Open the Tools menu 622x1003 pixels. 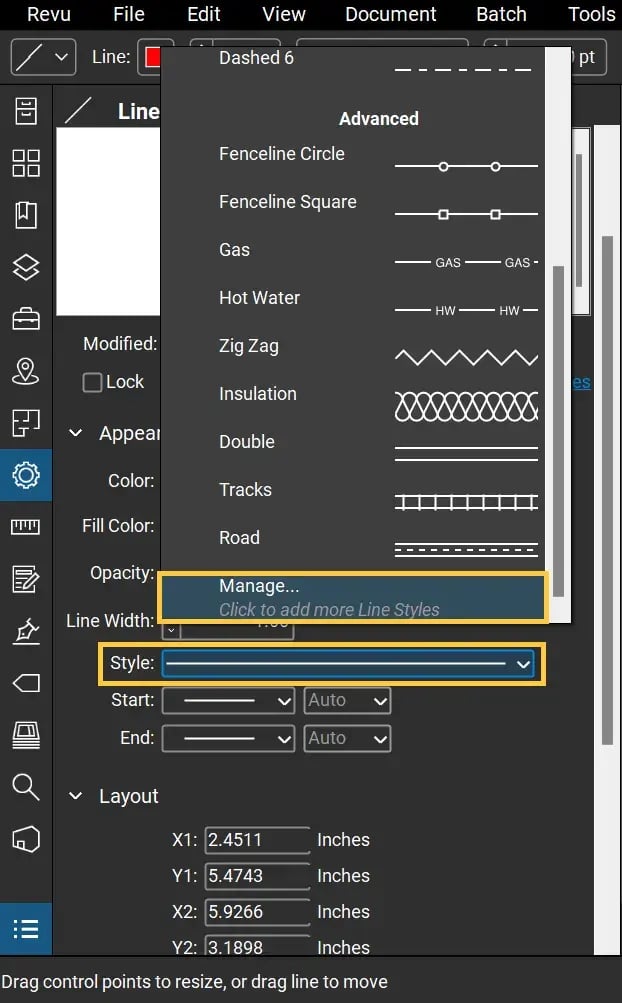[591, 14]
